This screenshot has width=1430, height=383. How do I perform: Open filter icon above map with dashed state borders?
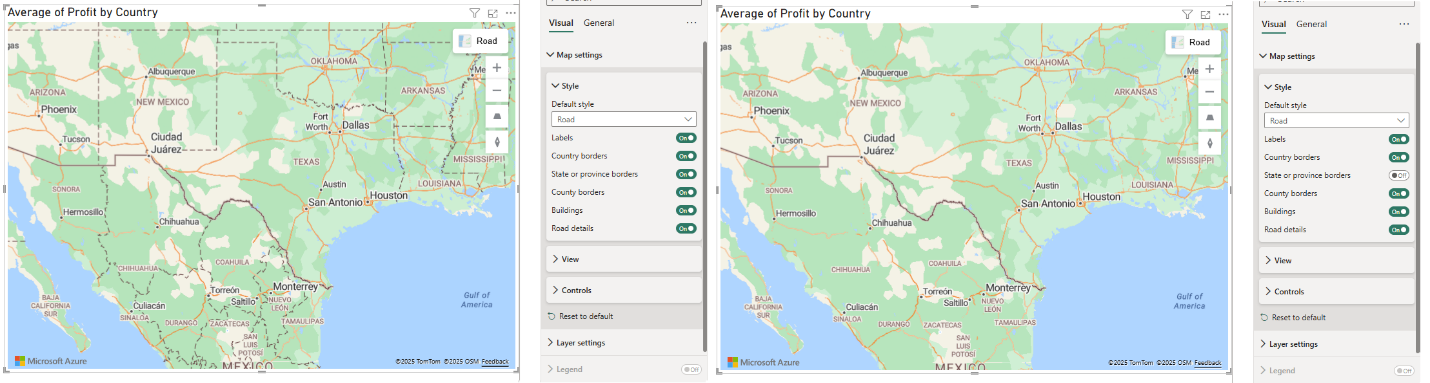point(475,14)
